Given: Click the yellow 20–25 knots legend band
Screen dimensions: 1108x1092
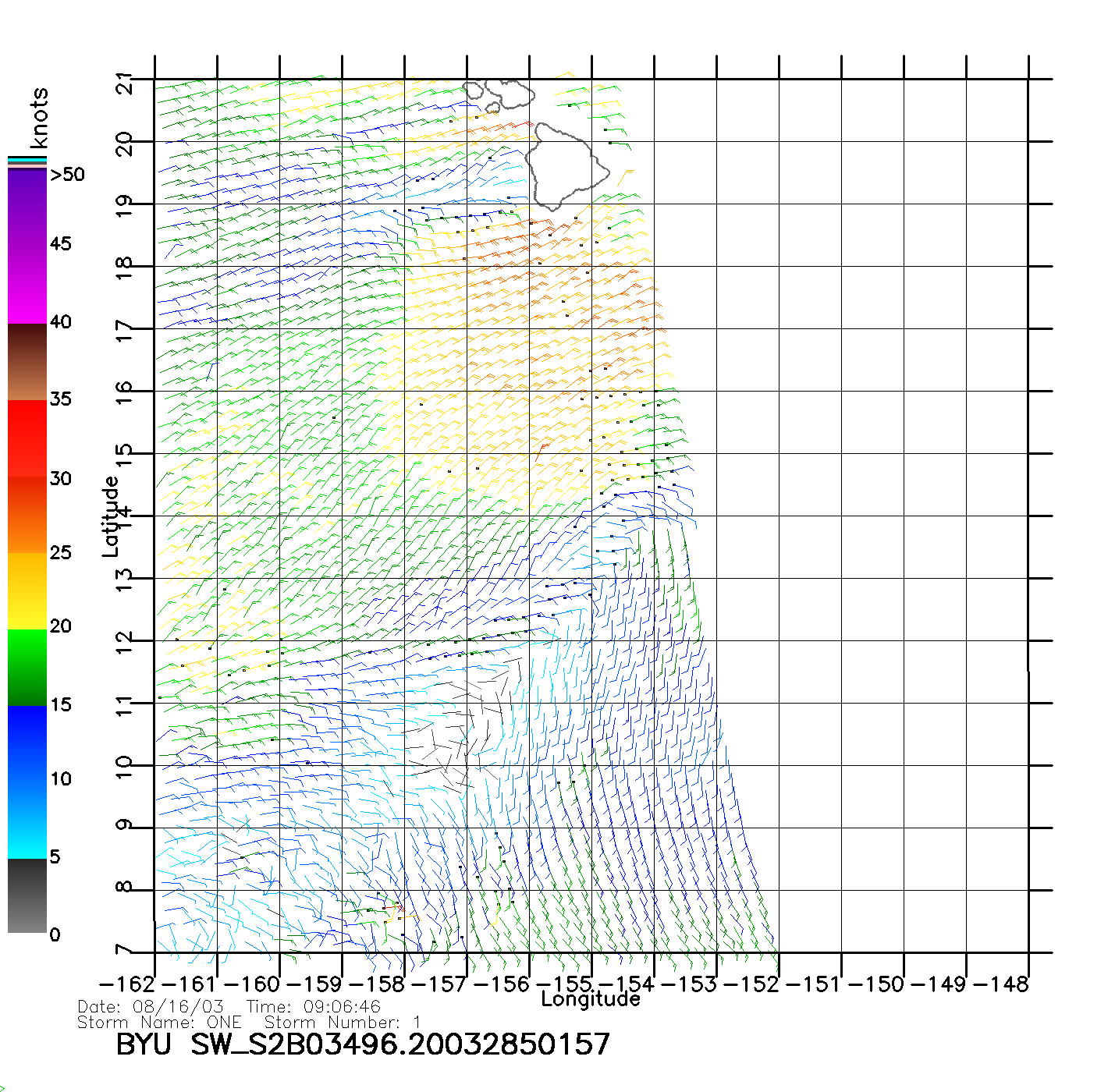Looking at the screenshot, I should coord(27,590).
